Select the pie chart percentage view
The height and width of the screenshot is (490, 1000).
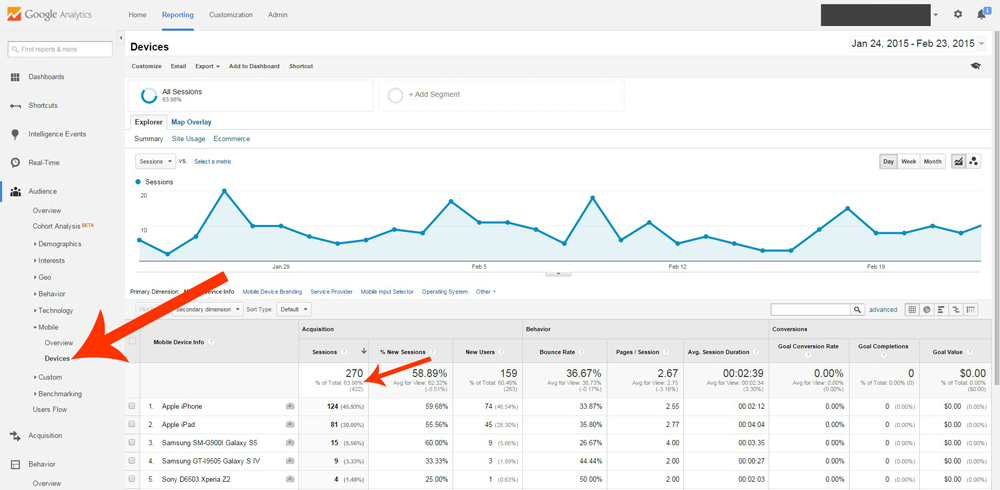[x=927, y=310]
